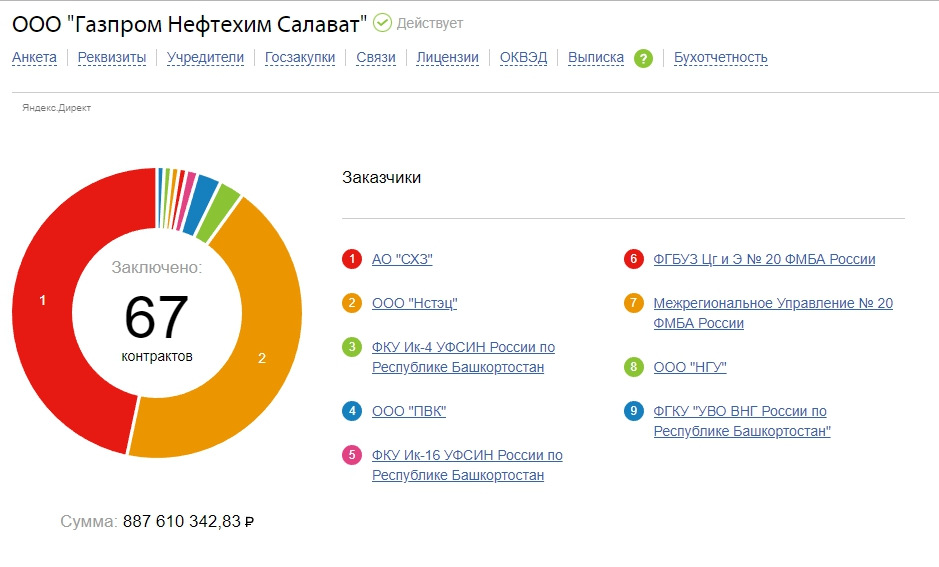Image resolution: width=939 pixels, height=567 pixels.
Task: Go to the Госзакупки tab
Action: pyautogui.click(x=300, y=57)
